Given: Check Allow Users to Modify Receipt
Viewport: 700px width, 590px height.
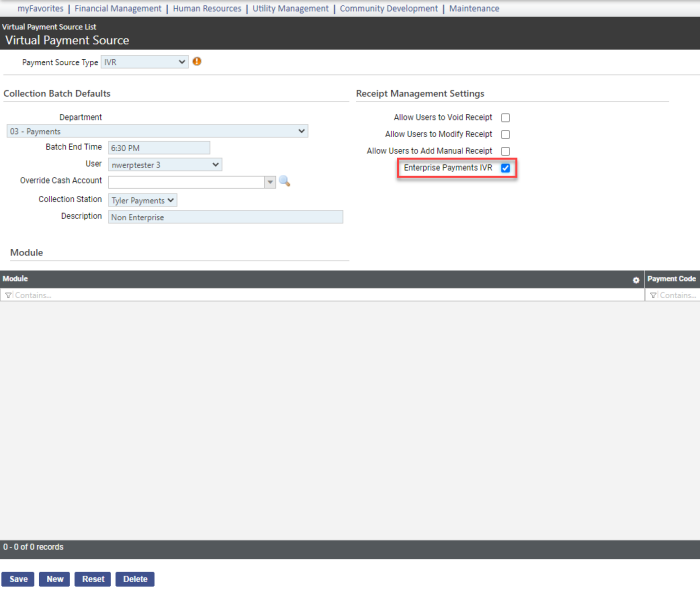Looking at the screenshot, I should (506, 134).
